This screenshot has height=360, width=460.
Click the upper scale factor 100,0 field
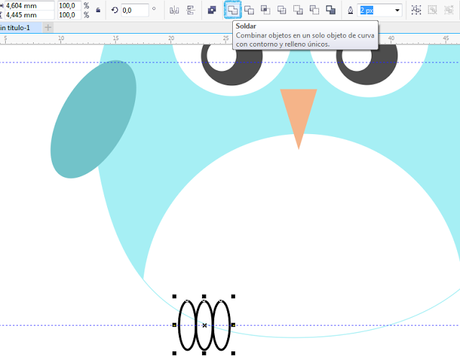69,6
